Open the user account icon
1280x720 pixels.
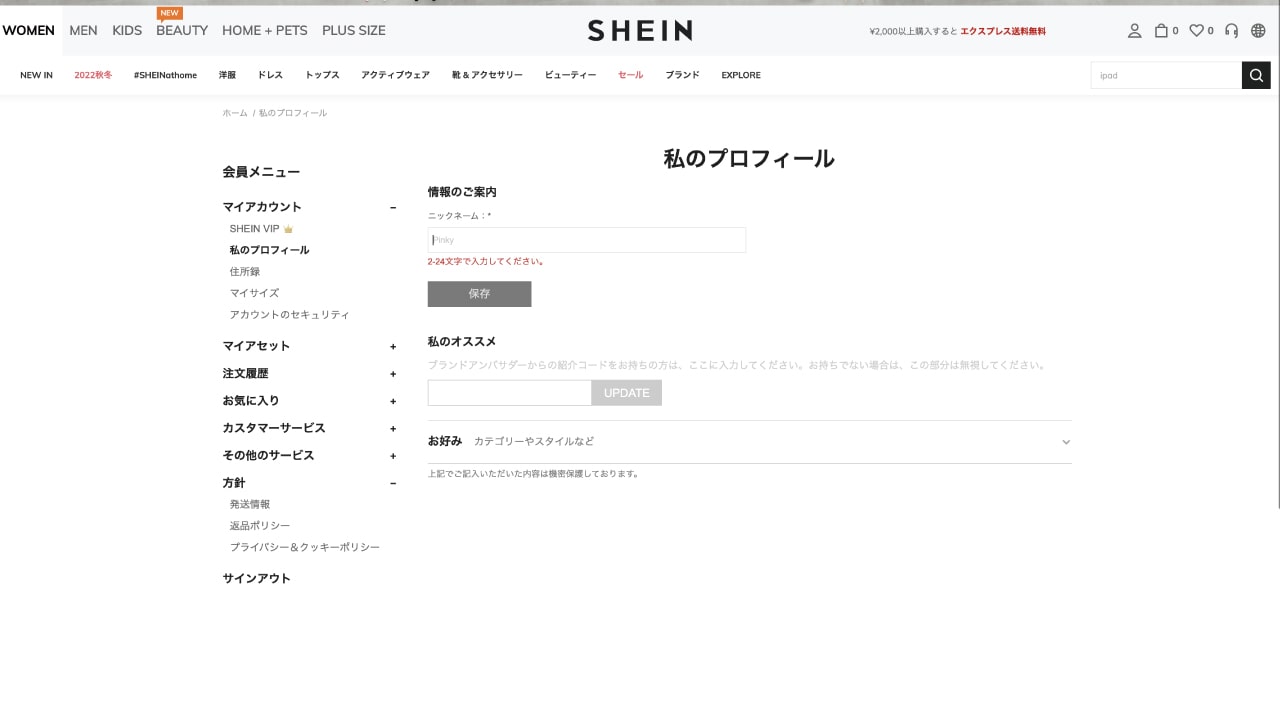point(1134,31)
